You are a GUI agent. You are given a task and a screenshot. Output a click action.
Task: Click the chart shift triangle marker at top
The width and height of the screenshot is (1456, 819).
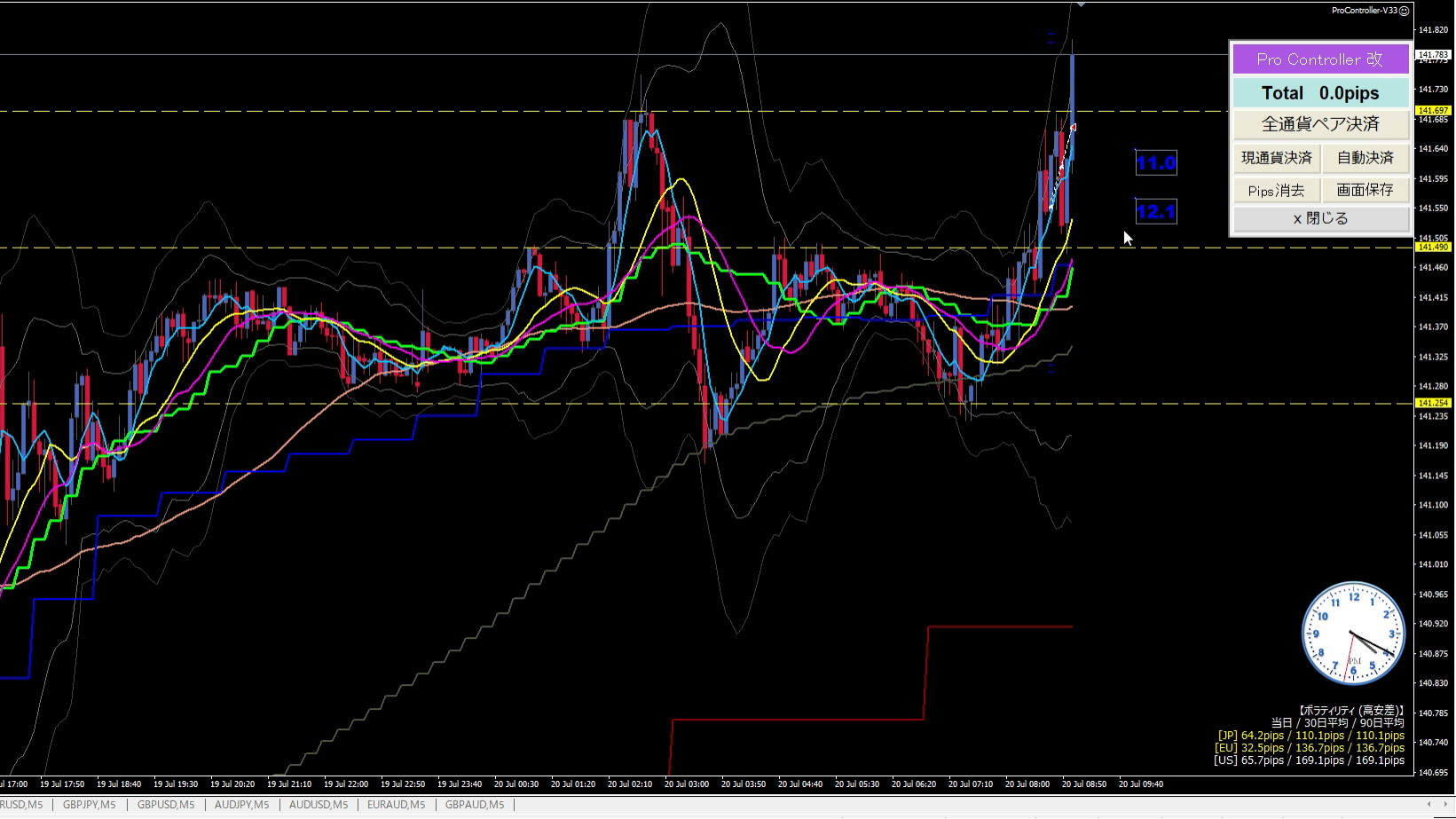pyautogui.click(x=1081, y=5)
